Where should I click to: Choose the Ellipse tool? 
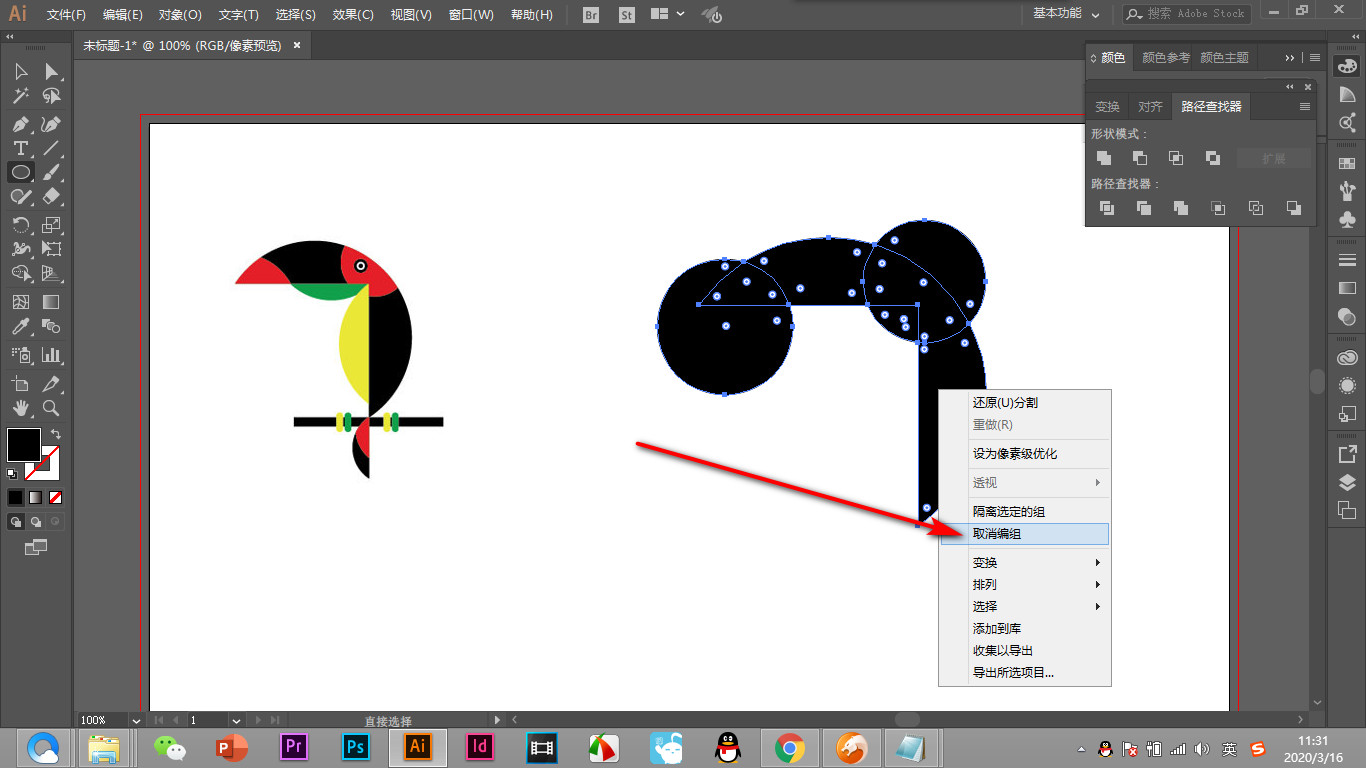click(21, 172)
